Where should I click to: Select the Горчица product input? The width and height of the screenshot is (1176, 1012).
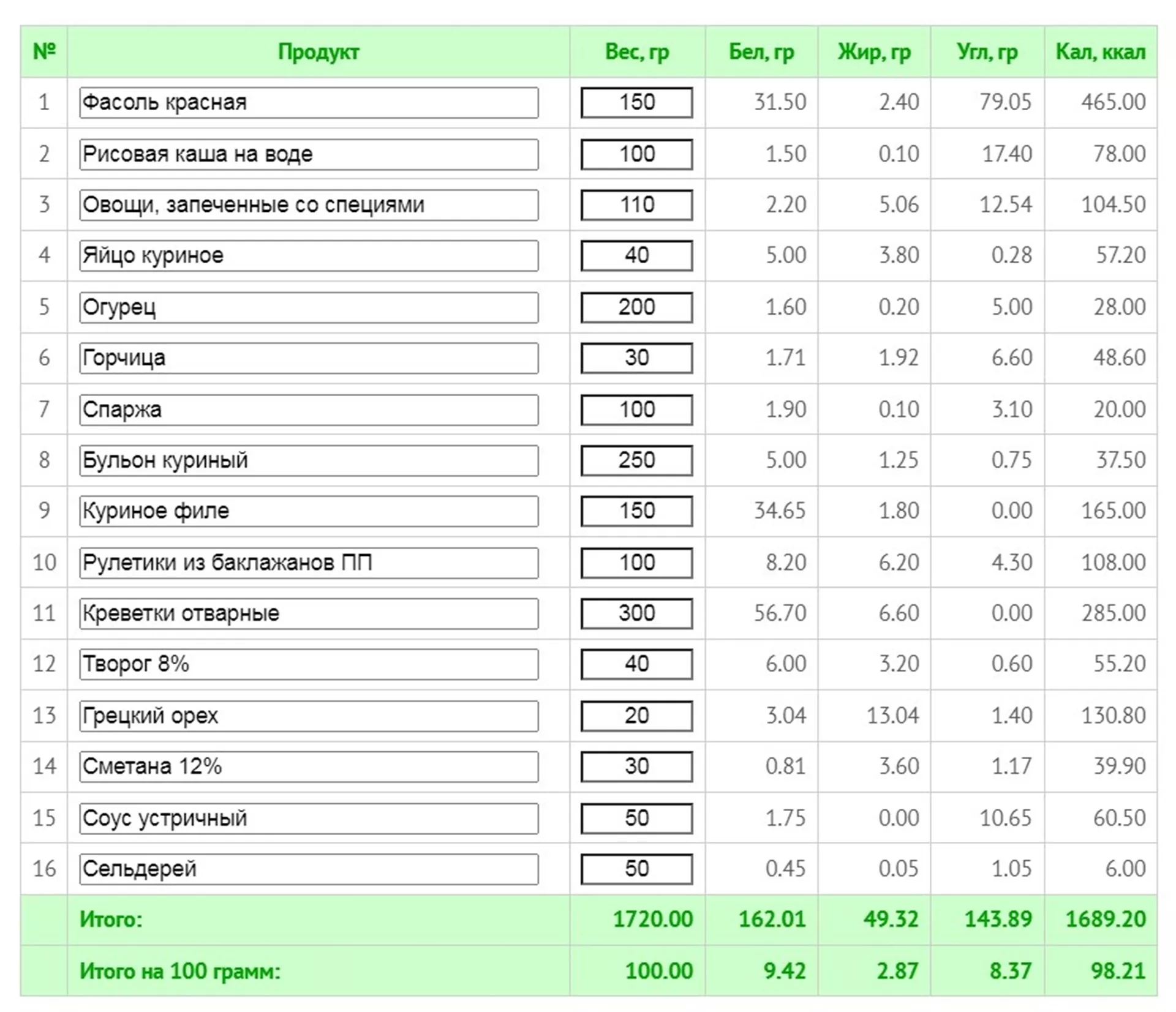click(x=309, y=358)
